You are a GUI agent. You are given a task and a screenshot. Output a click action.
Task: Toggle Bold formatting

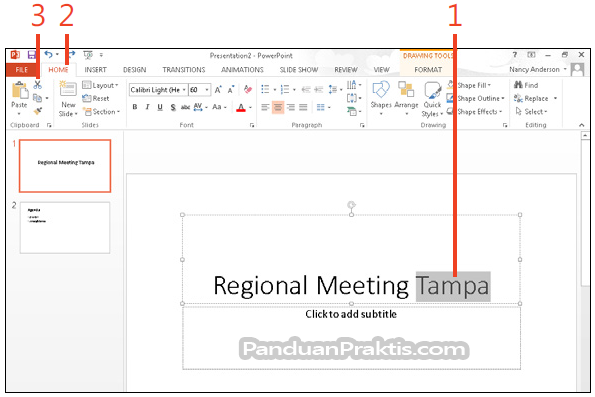[x=135, y=107]
